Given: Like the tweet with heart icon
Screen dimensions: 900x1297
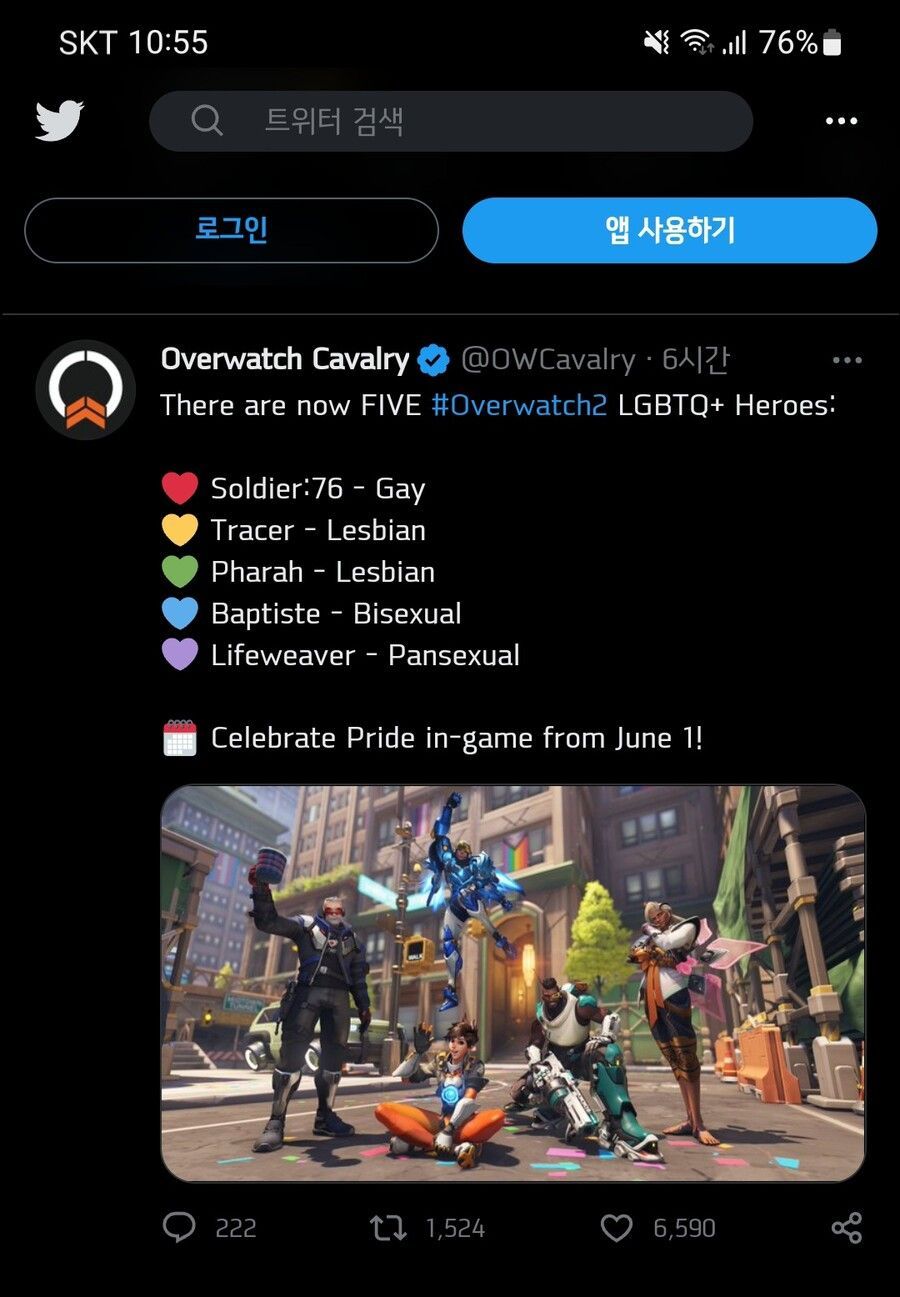Looking at the screenshot, I should (x=616, y=1228).
